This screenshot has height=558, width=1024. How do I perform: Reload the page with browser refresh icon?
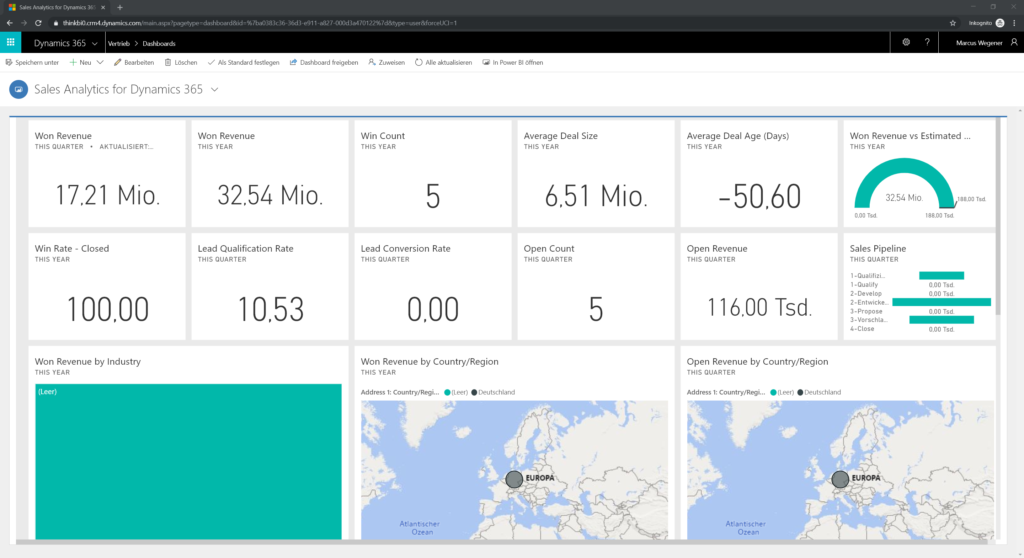click(x=39, y=23)
